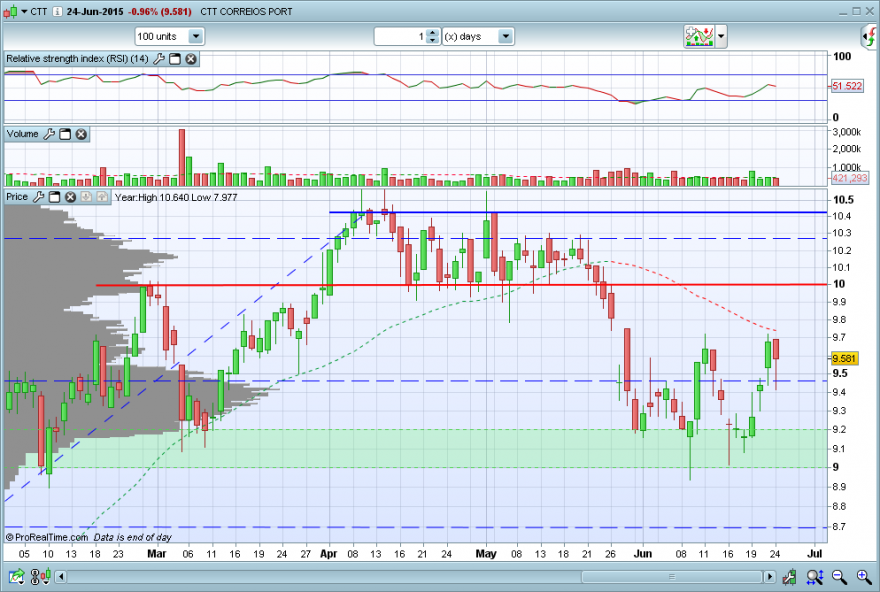Click the volume value label 421,293
The image size is (880, 592).
coord(849,178)
